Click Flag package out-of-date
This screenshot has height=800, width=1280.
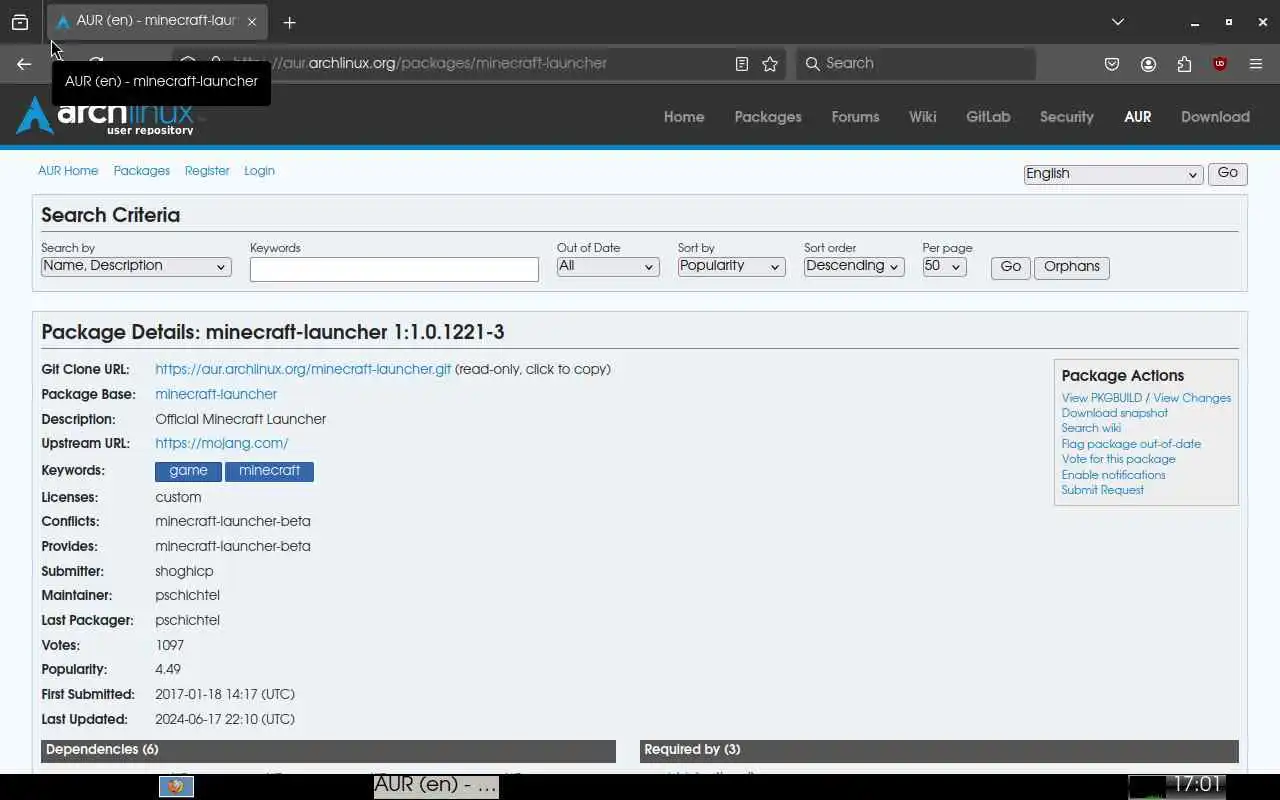1131,444
